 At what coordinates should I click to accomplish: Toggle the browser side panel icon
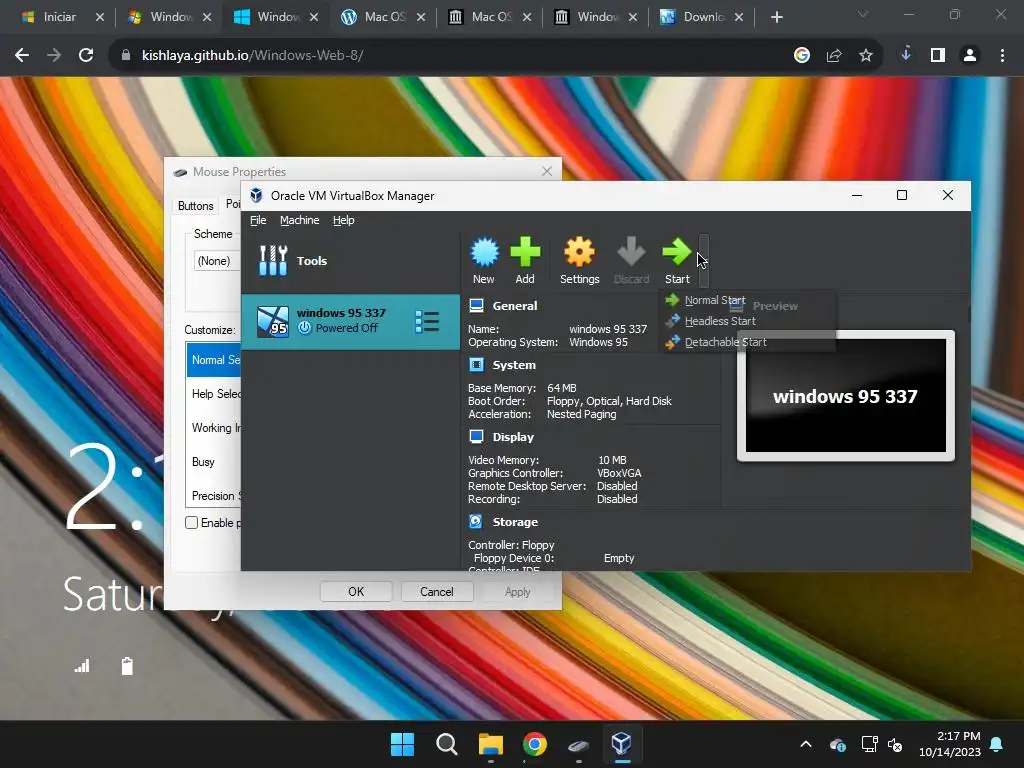pyautogui.click(x=938, y=56)
